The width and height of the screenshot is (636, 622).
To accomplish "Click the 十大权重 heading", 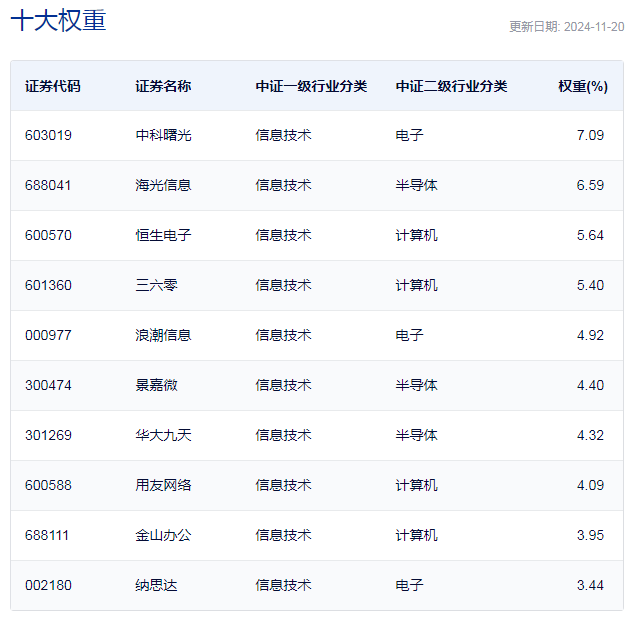I will tap(58, 20).
